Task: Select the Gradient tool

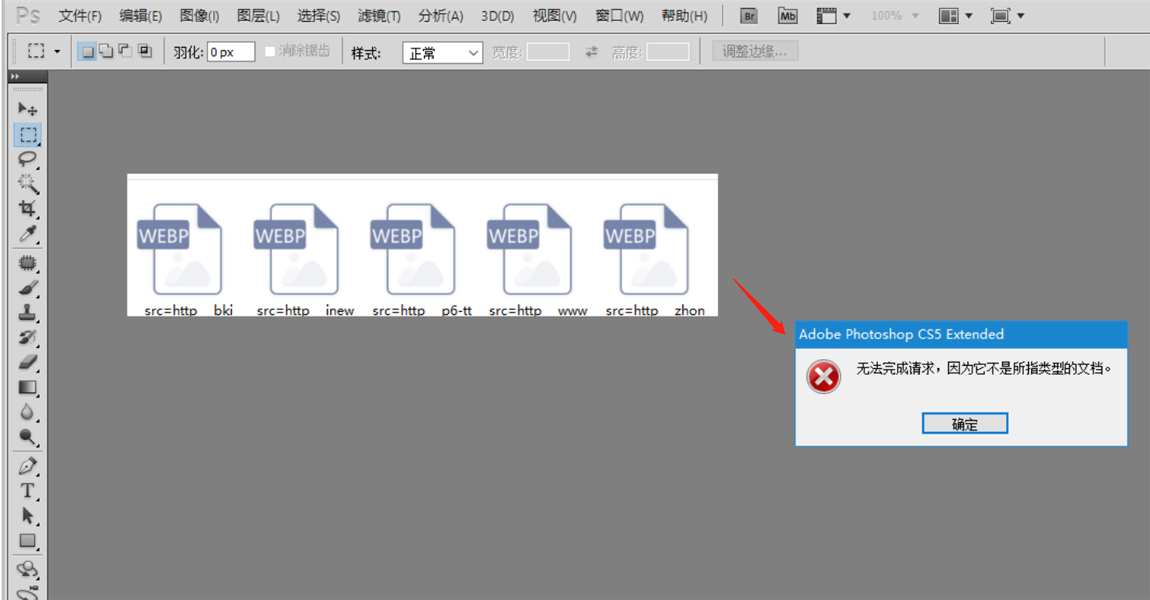Action: click(x=27, y=388)
